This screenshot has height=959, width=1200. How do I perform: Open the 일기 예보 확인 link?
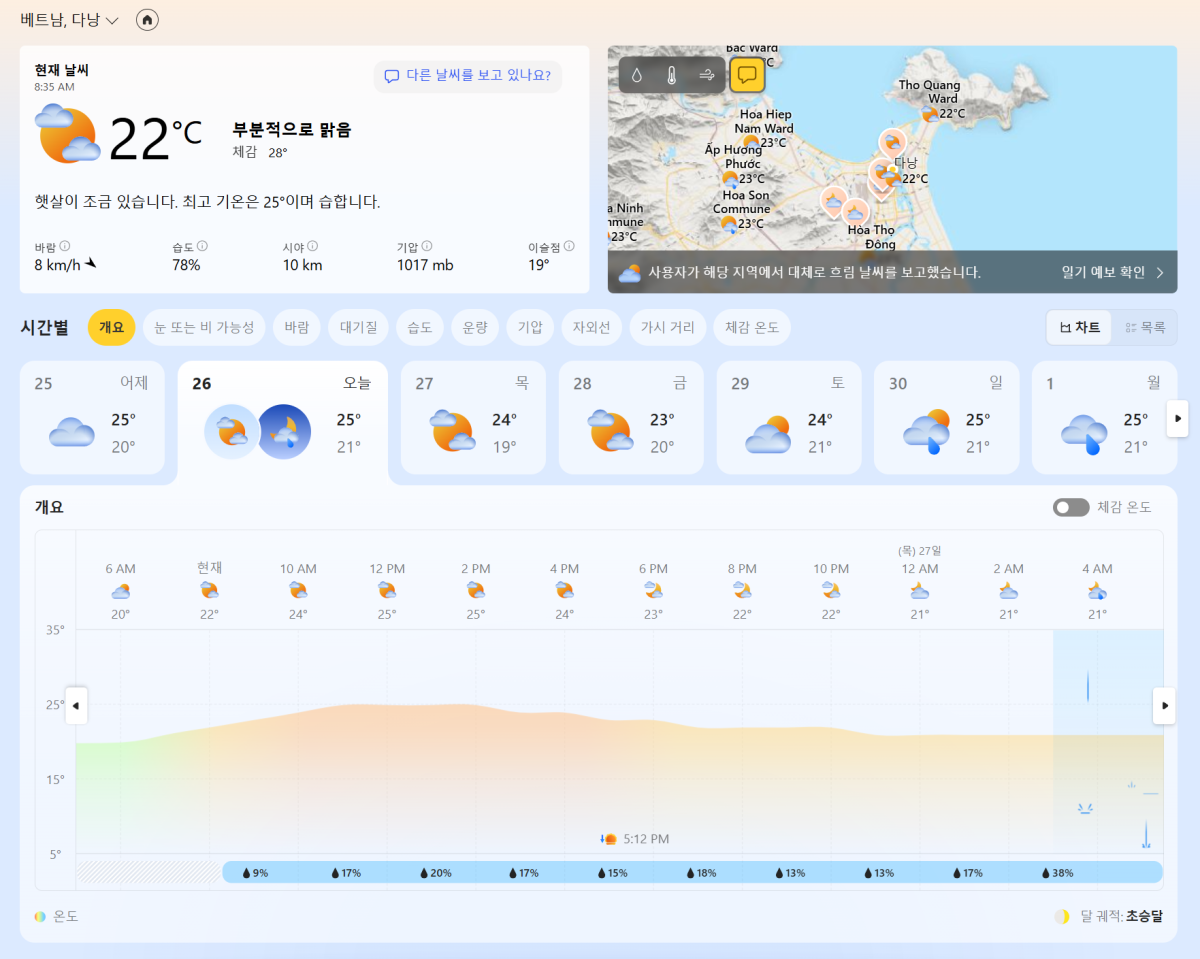[1112, 272]
